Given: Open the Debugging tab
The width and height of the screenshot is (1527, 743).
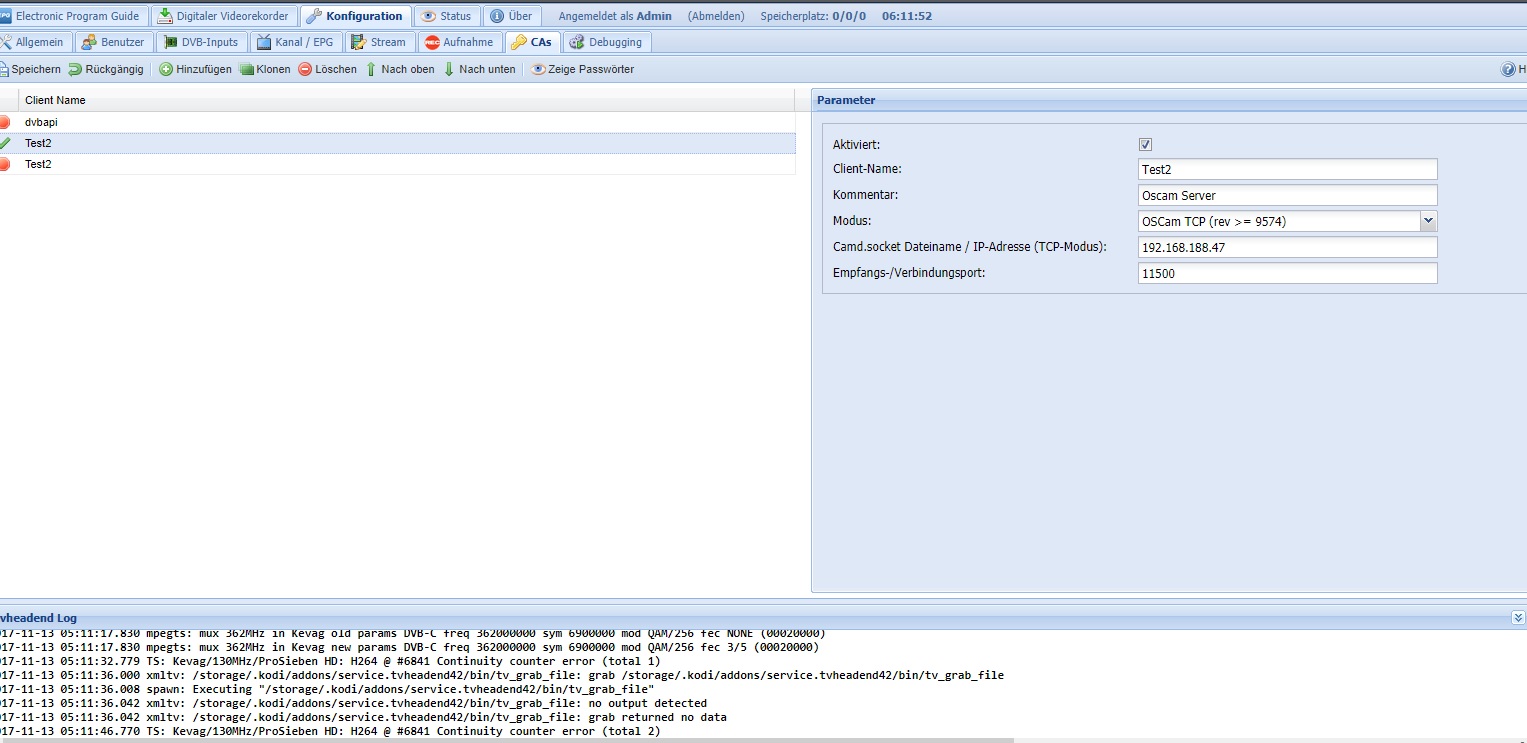Looking at the screenshot, I should (x=607, y=42).
